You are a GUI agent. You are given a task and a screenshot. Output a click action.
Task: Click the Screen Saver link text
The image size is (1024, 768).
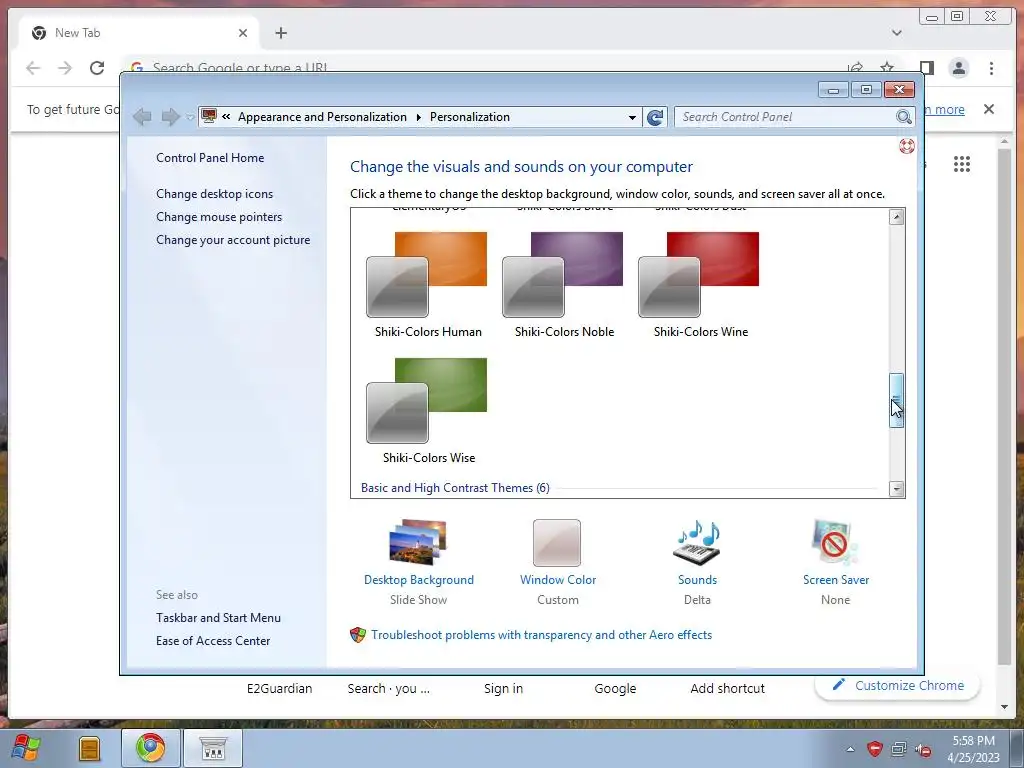point(836,580)
